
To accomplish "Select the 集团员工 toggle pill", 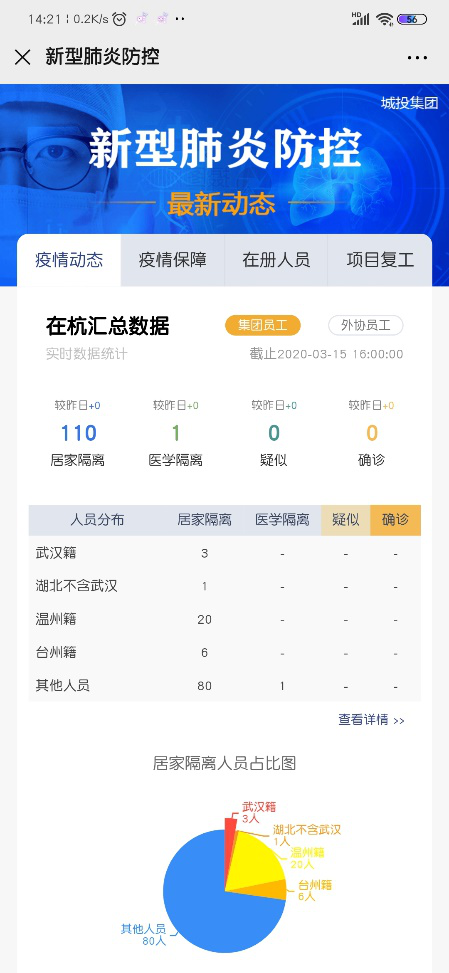I will click(x=263, y=325).
